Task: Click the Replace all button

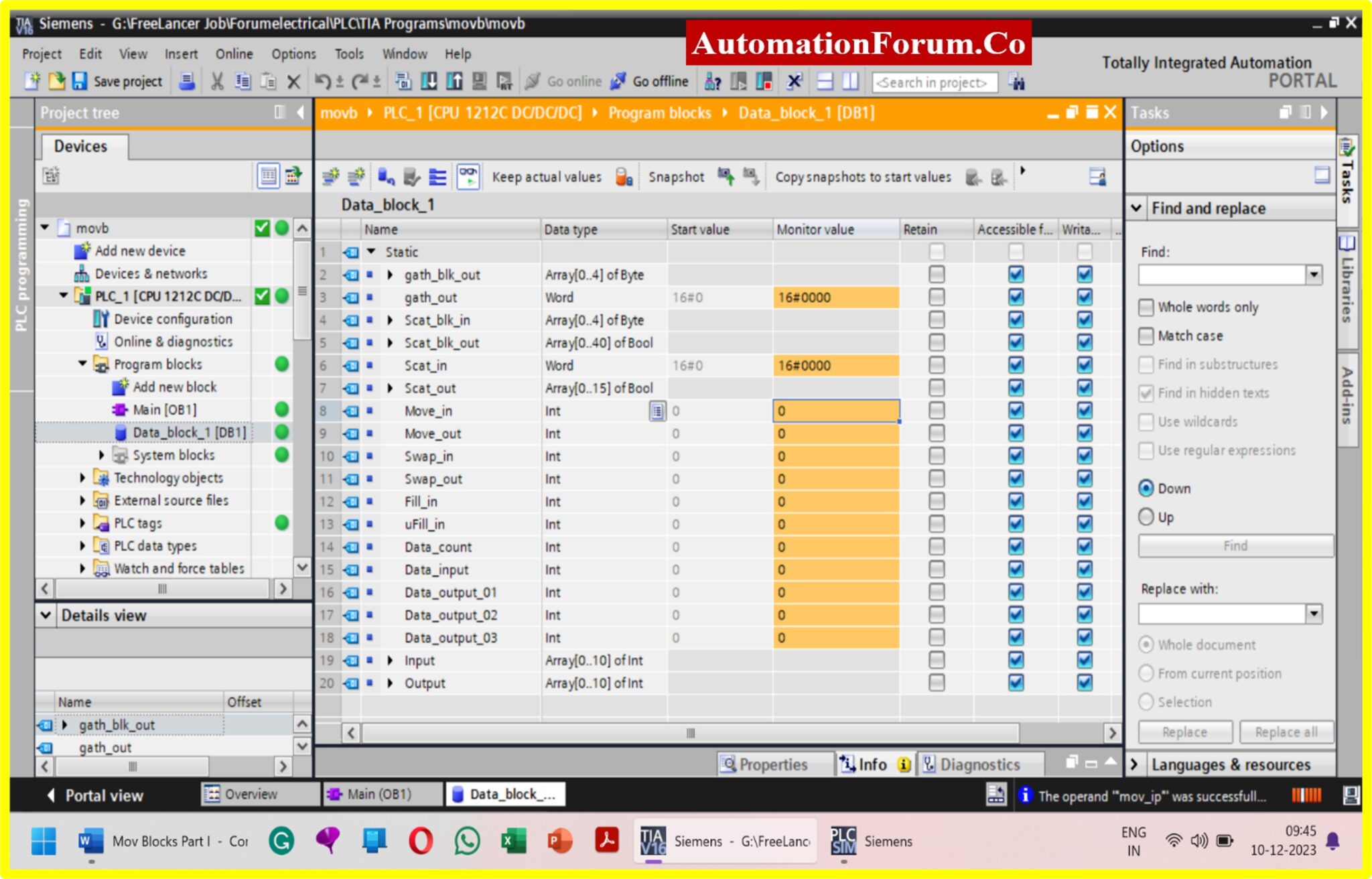Action: (1286, 732)
